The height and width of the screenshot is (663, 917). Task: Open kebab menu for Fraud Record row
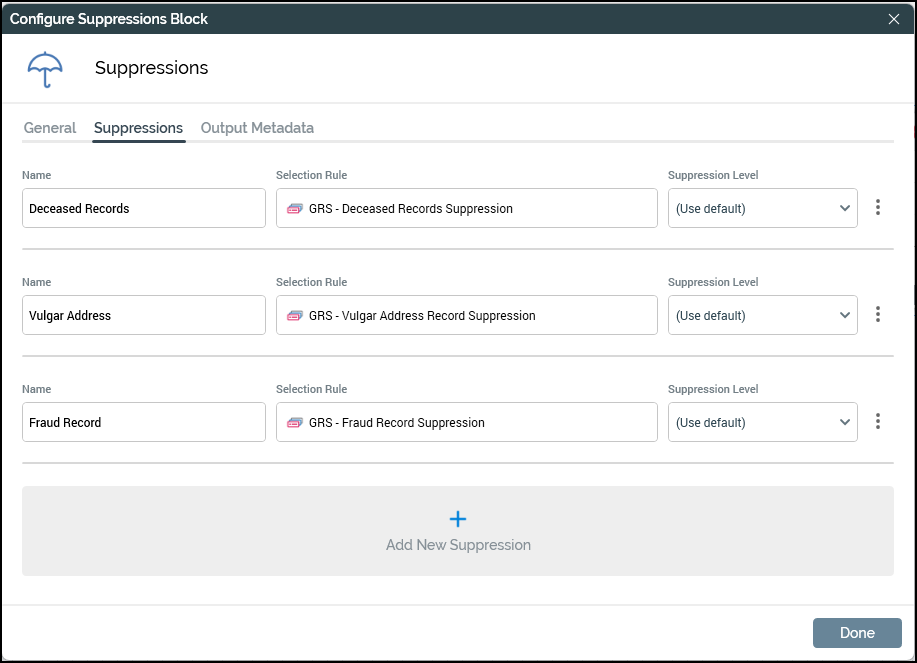[878, 422]
